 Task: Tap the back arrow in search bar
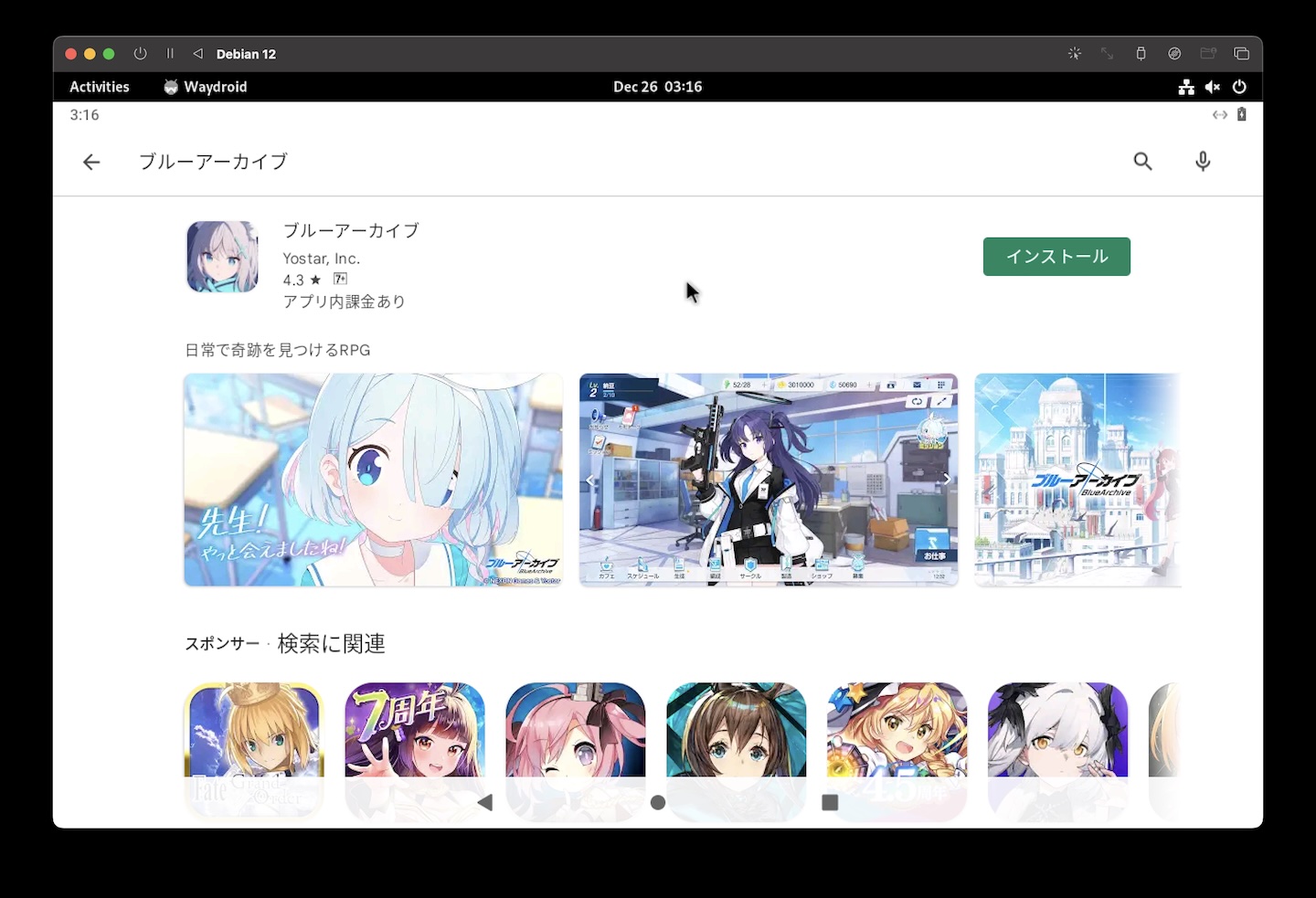tap(91, 163)
